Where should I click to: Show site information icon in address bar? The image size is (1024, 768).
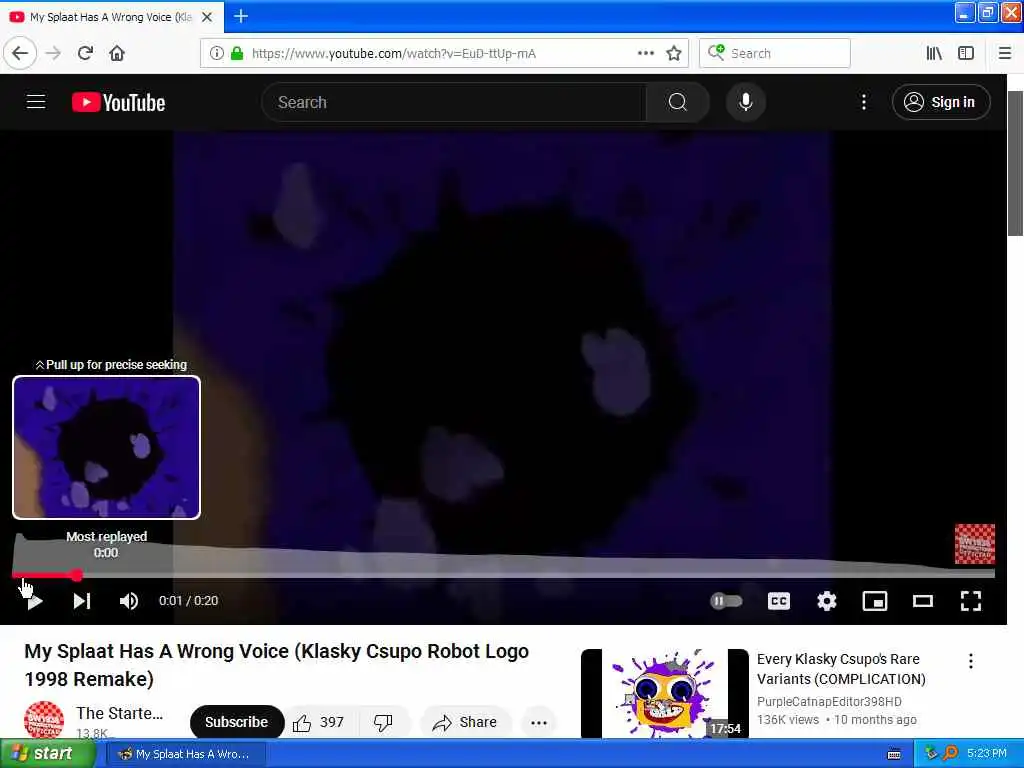click(216, 53)
